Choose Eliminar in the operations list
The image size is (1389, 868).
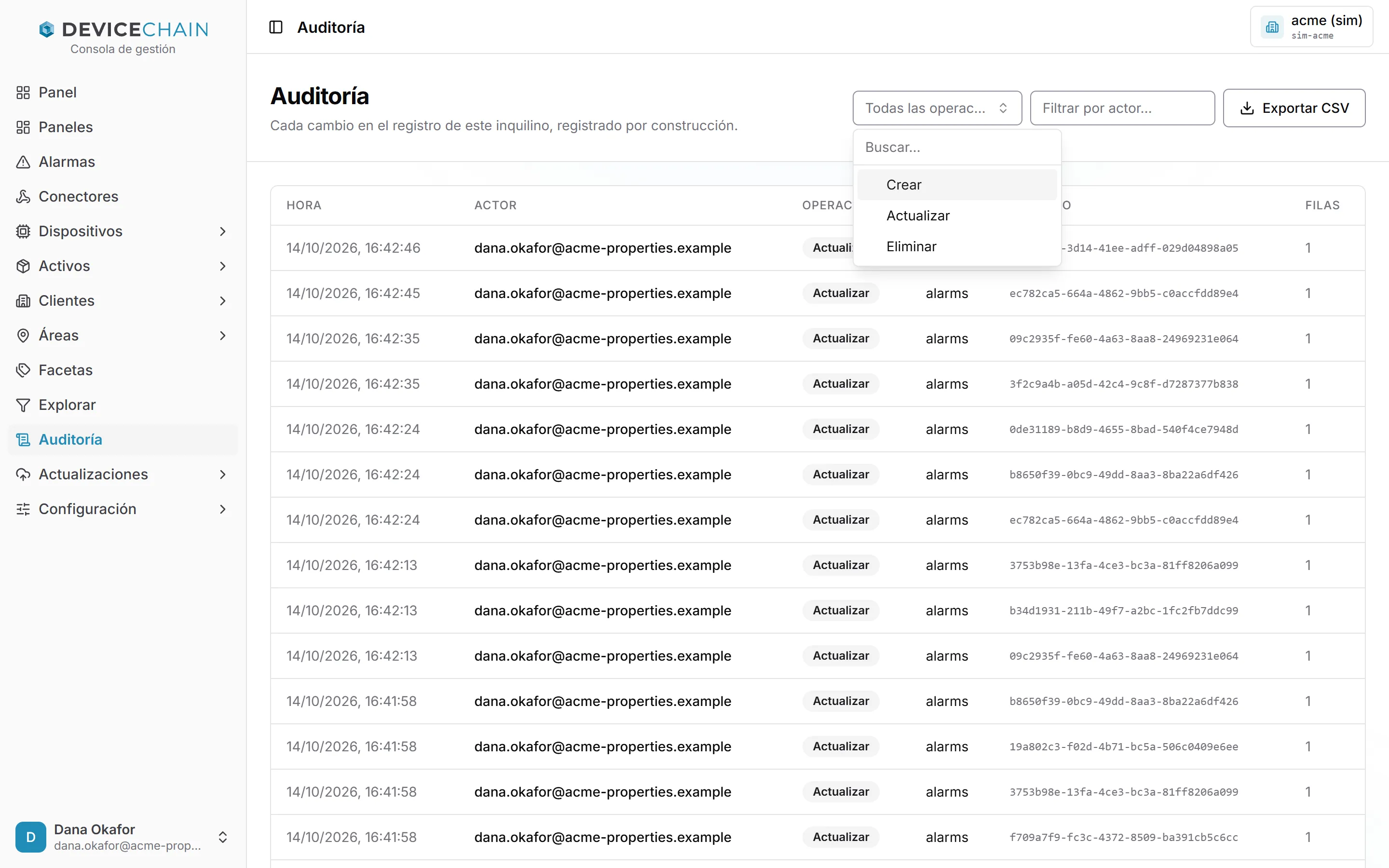tap(957, 247)
